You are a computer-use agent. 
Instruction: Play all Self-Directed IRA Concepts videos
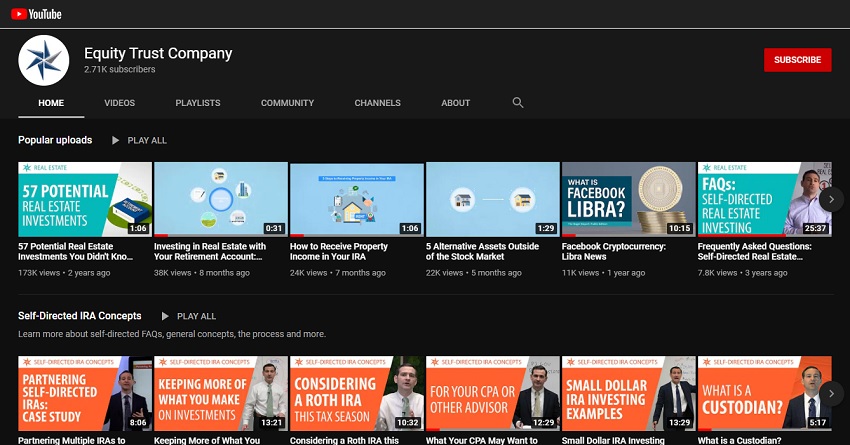click(x=196, y=316)
